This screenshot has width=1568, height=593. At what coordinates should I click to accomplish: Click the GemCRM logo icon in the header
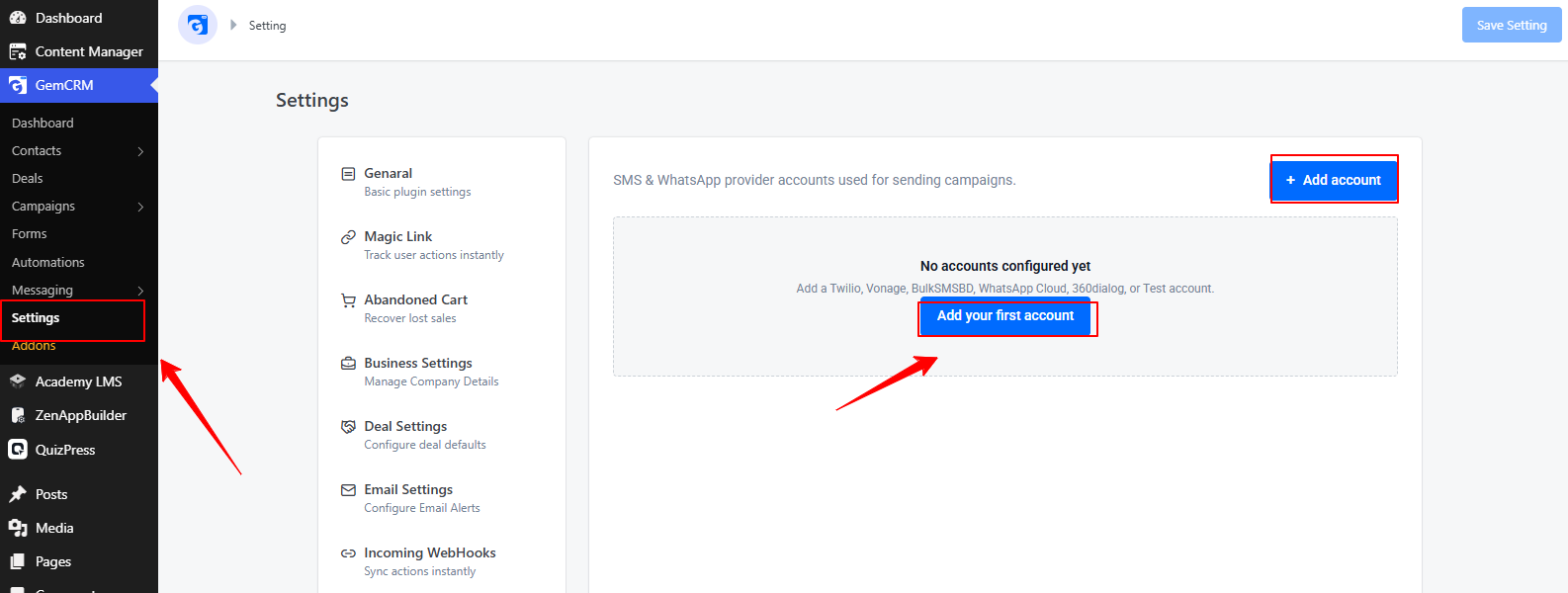198,25
